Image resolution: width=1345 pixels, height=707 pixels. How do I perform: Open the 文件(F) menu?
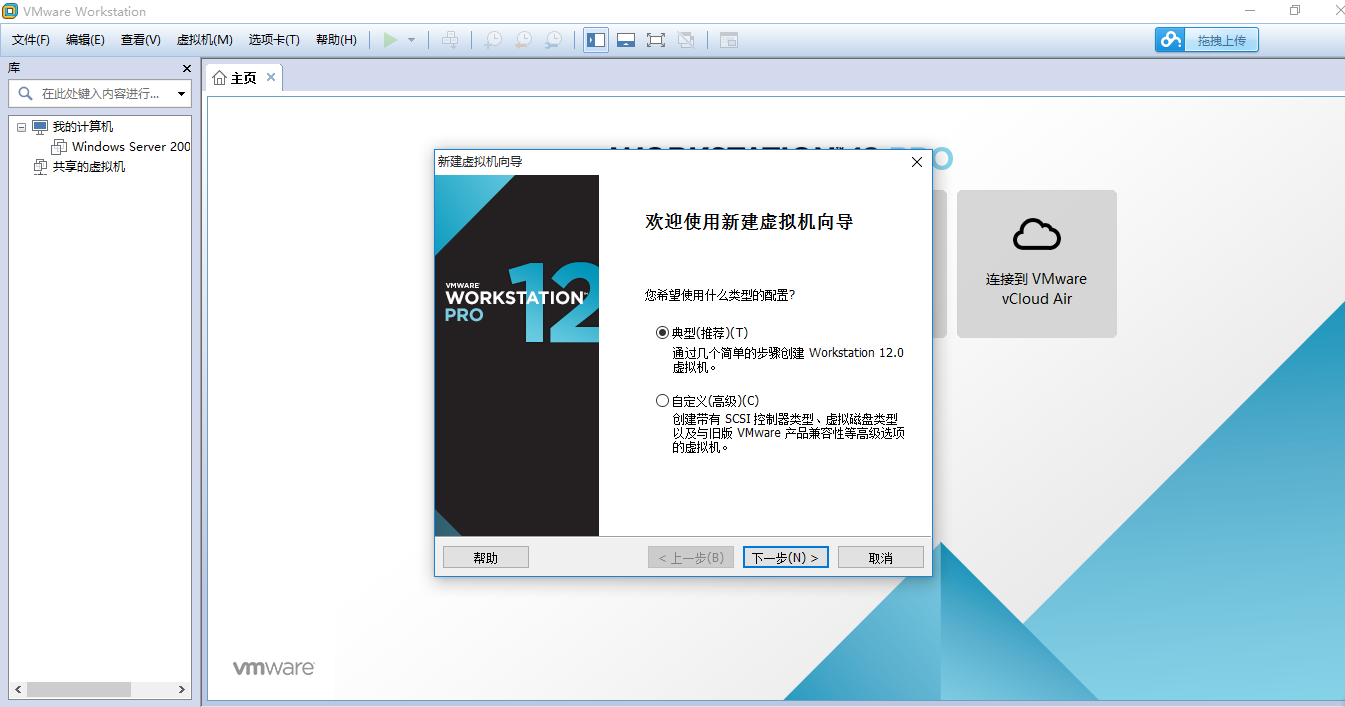pos(30,40)
